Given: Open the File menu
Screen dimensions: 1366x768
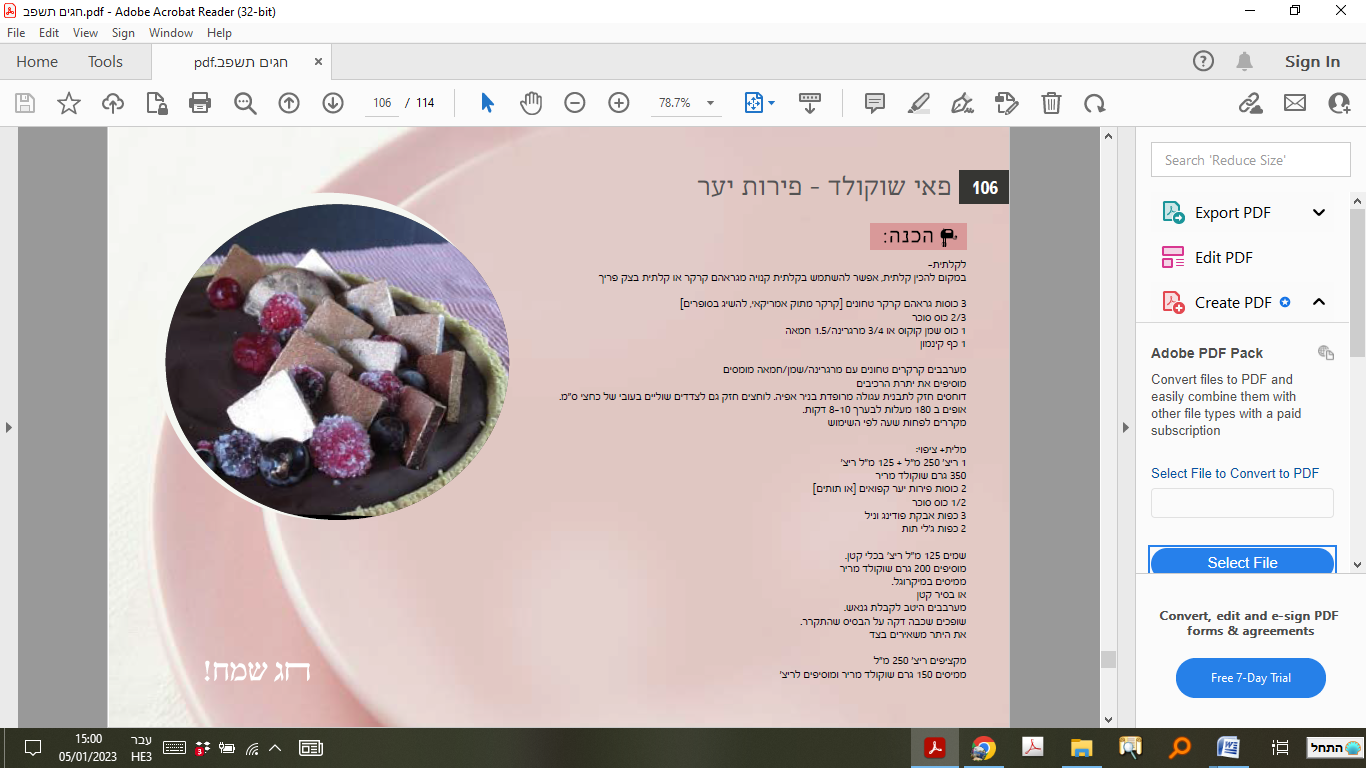Looking at the screenshot, I should [x=16, y=33].
